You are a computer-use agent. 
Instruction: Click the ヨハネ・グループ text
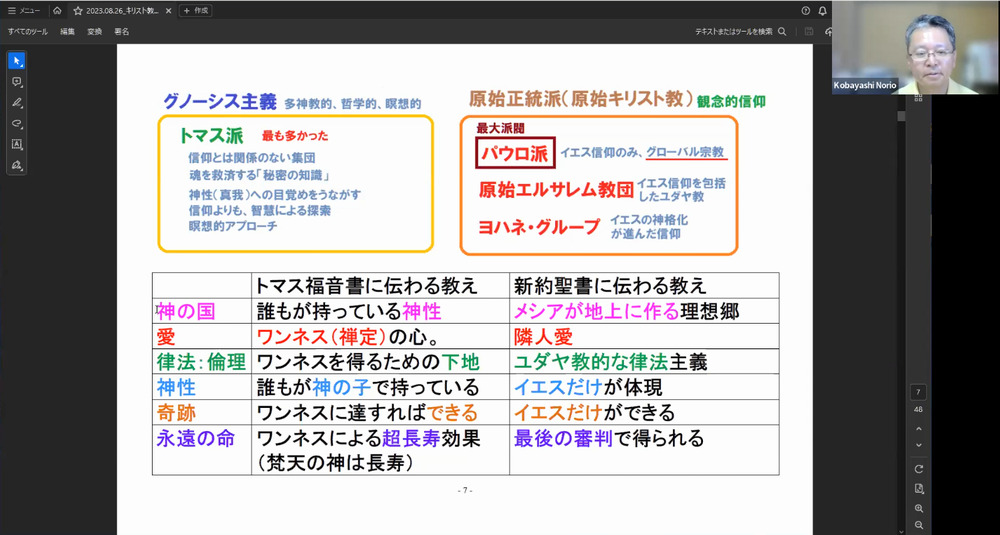click(540, 227)
